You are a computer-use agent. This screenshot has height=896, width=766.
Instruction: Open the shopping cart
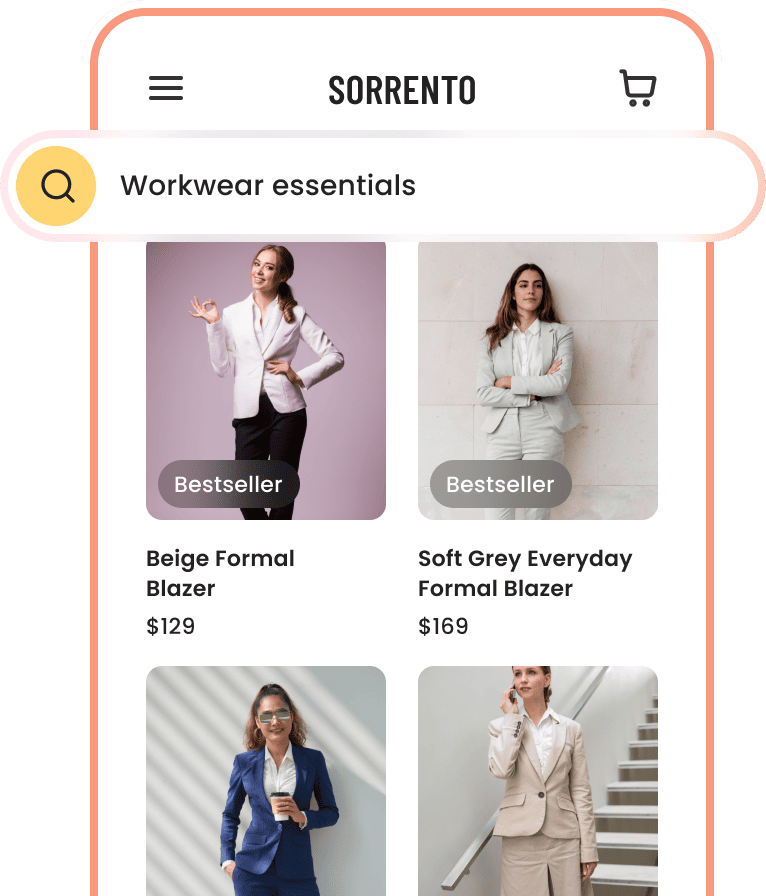point(637,88)
